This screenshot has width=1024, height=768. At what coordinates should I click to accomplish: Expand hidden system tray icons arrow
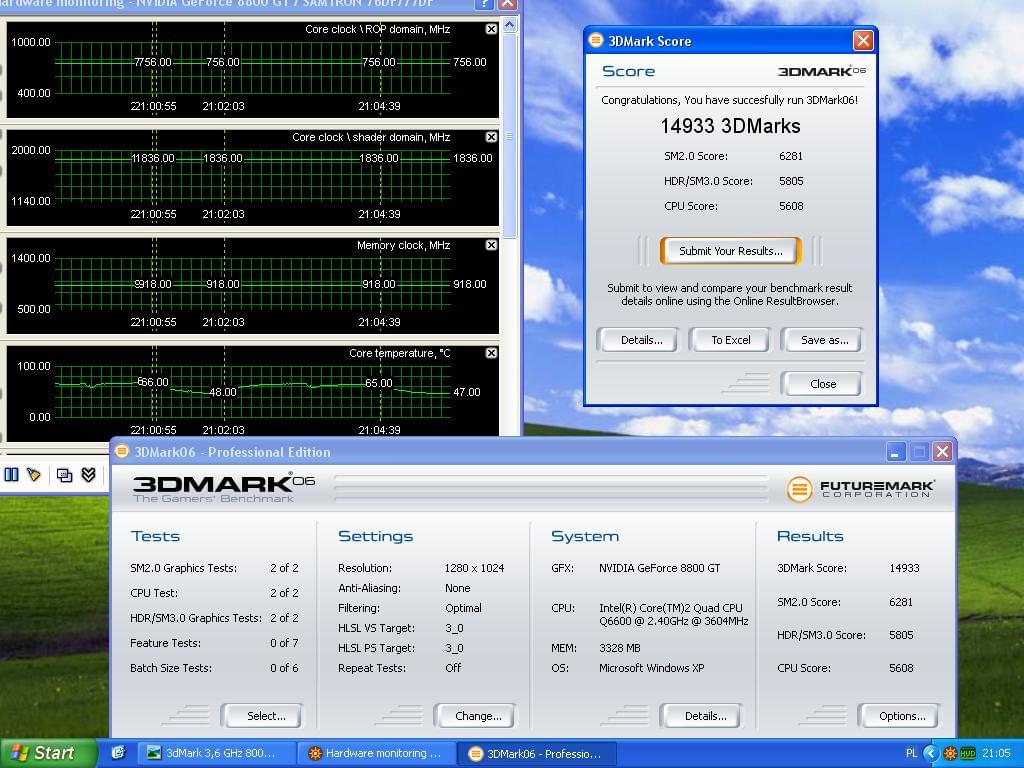(x=930, y=753)
